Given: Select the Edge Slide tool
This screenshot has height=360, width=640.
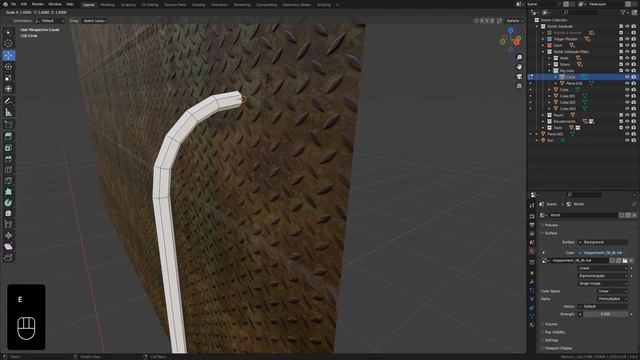Looking at the screenshot, I should coord(9,224).
